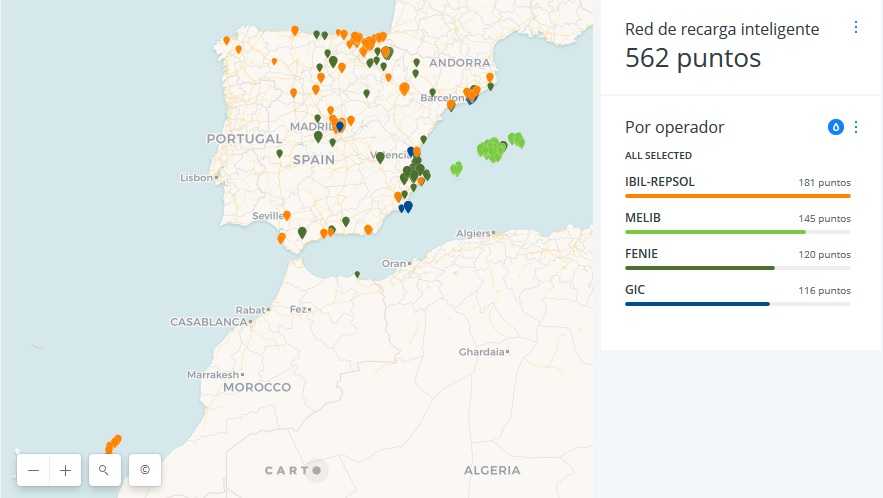This screenshot has height=498, width=883.
Task: Click the ALGERIA country label
Action: pyautogui.click(x=492, y=470)
